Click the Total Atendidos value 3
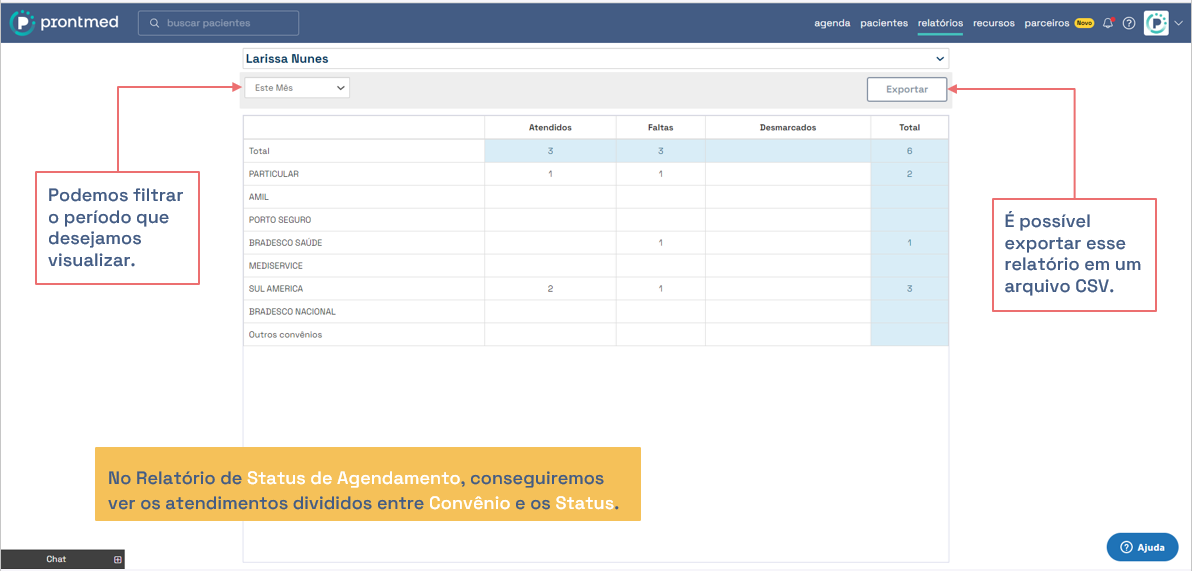Screen dimensions: 1192x571 [550, 151]
